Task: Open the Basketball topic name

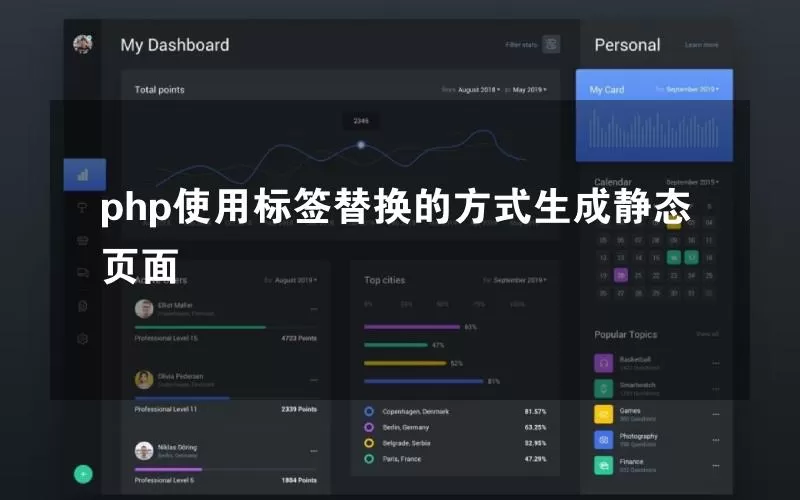Action: 635,359
